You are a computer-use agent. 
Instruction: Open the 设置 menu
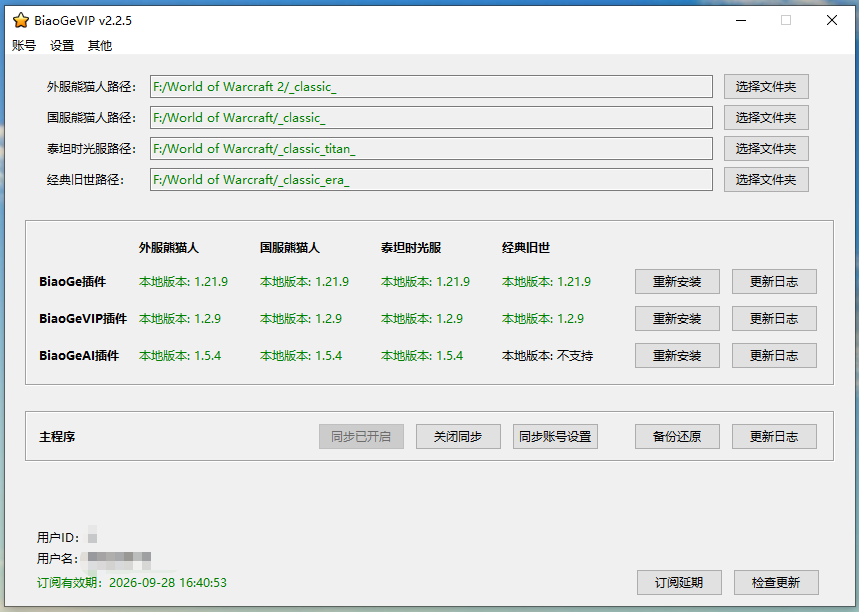(x=62, y=45)
